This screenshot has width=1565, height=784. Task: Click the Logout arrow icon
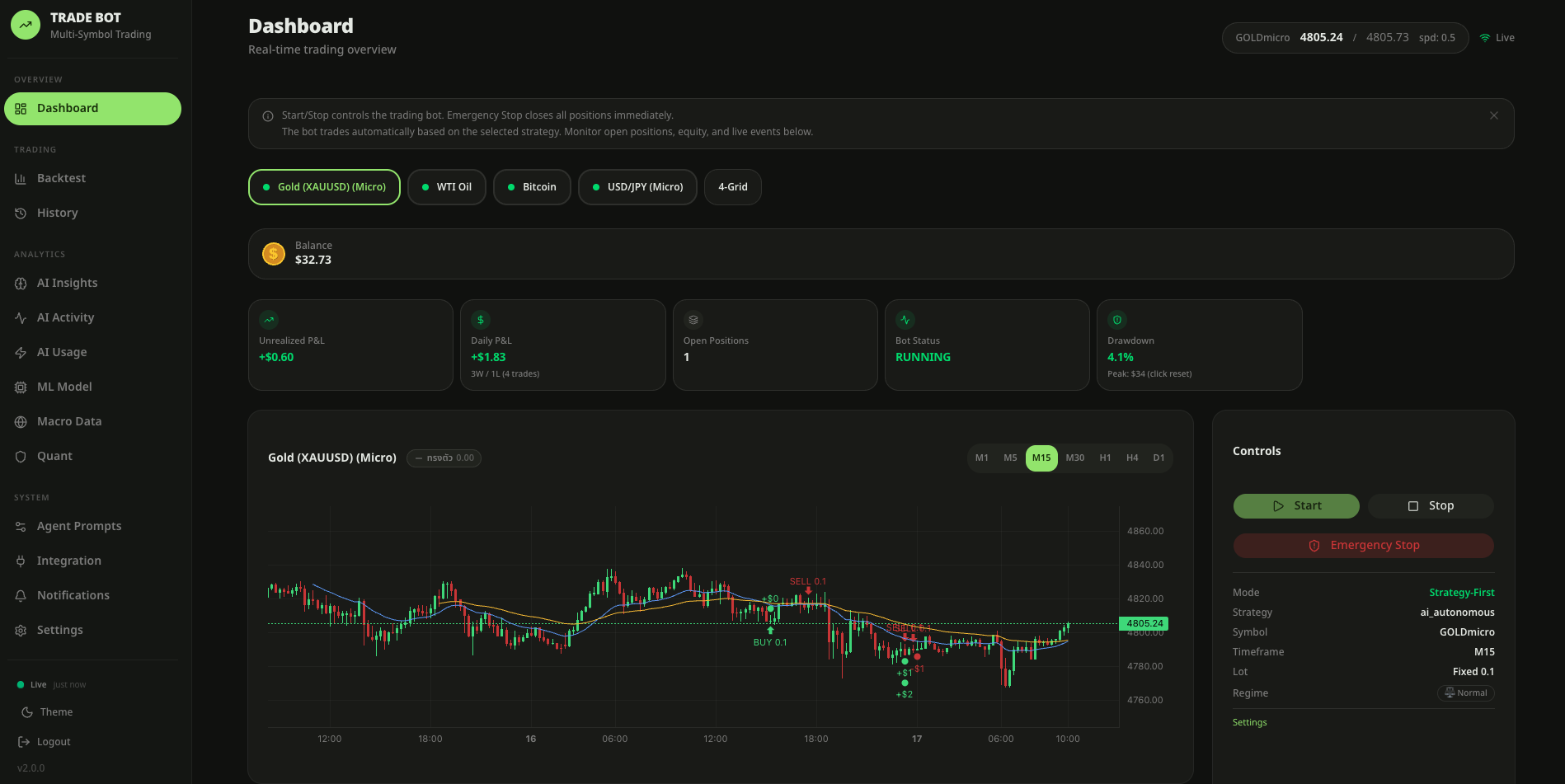[24, 742]
